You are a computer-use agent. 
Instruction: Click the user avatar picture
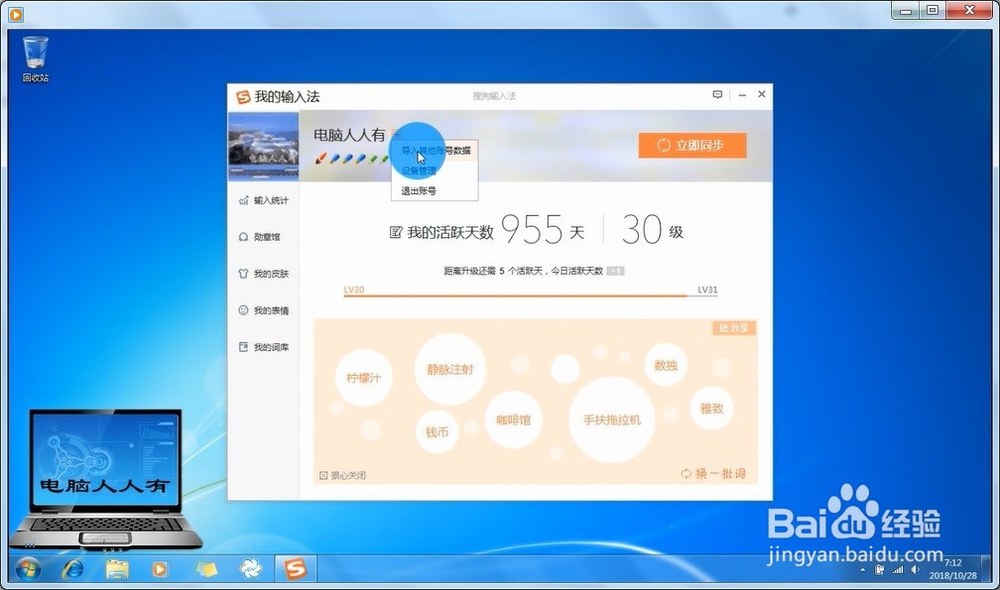click(x=263, y=146)
